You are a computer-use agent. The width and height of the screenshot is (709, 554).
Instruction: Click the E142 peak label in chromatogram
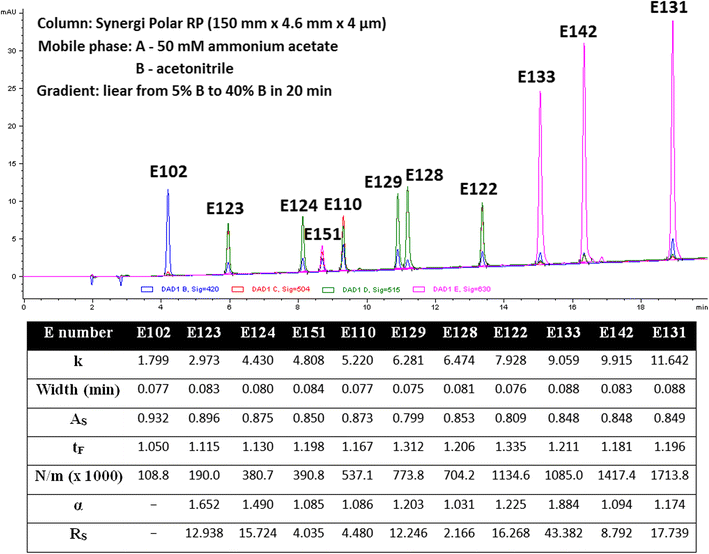pos(578,31)
